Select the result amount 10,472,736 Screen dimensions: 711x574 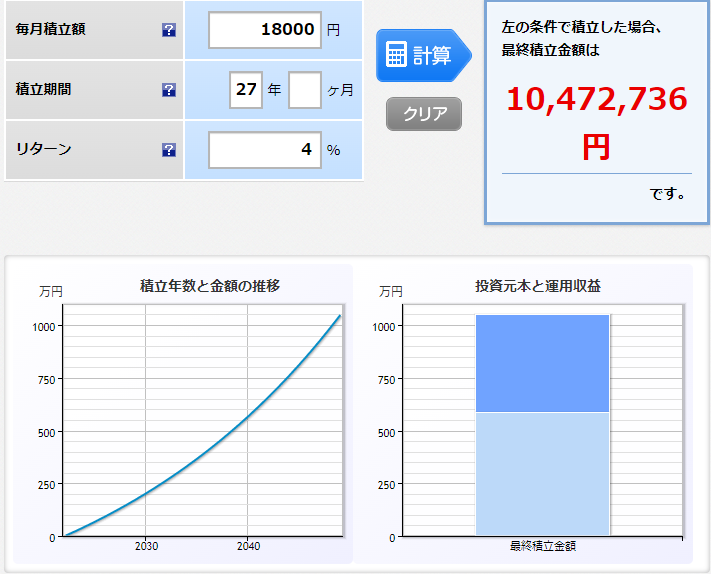tap(596, 99)
